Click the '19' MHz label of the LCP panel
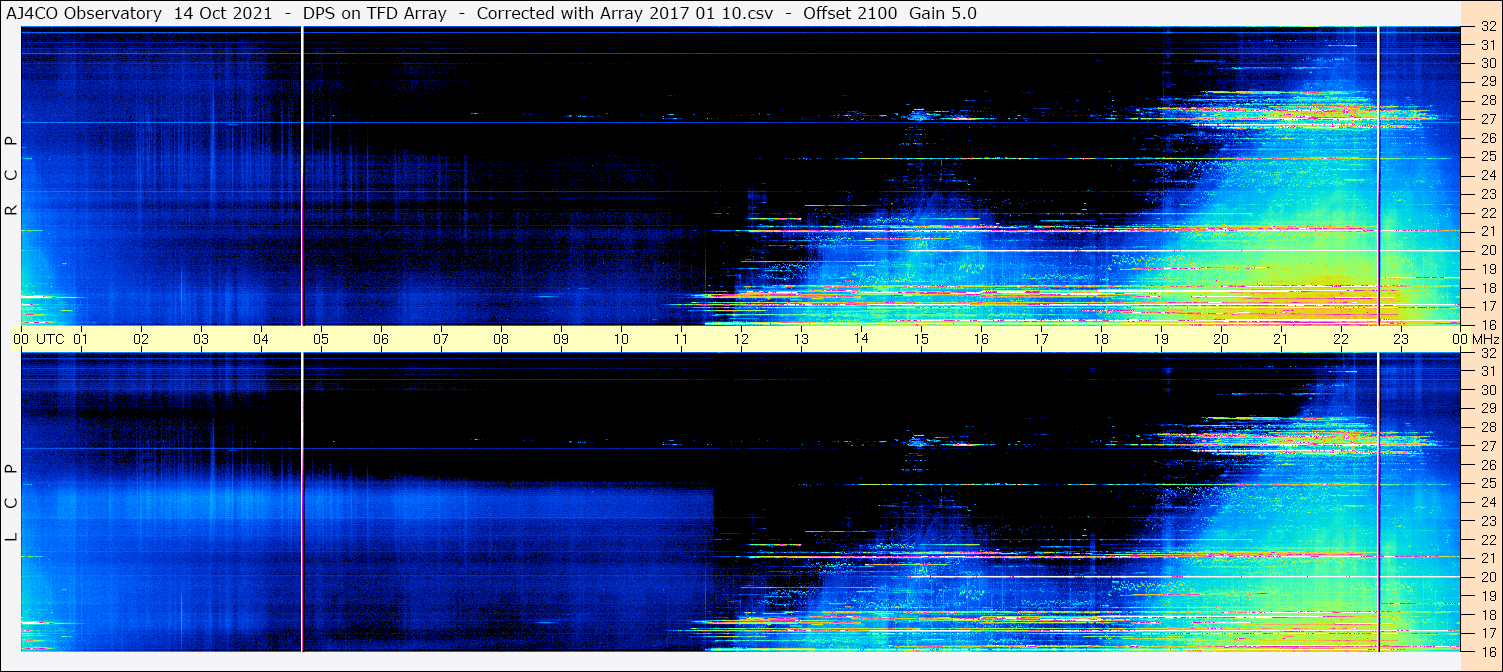 (x=1487, y=596)
